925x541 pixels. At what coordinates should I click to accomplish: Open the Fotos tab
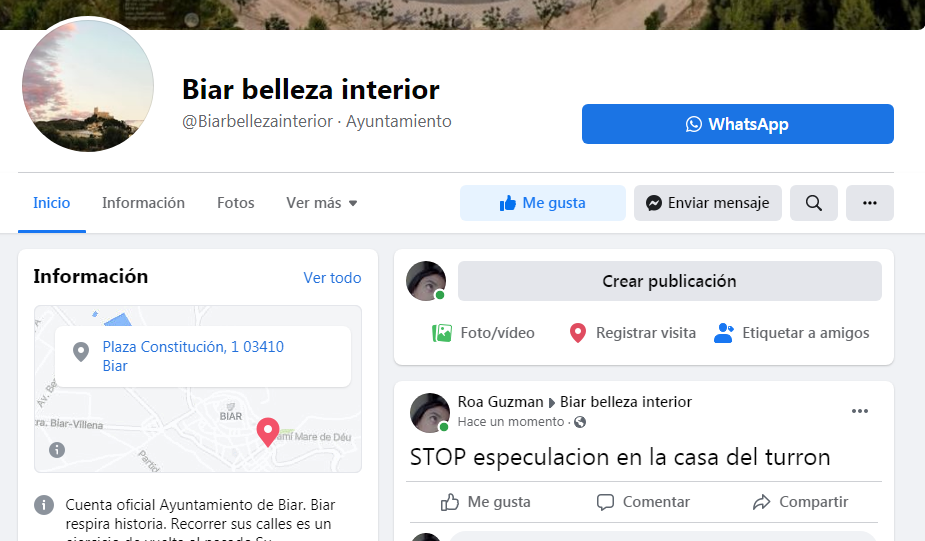pos(235,203)
